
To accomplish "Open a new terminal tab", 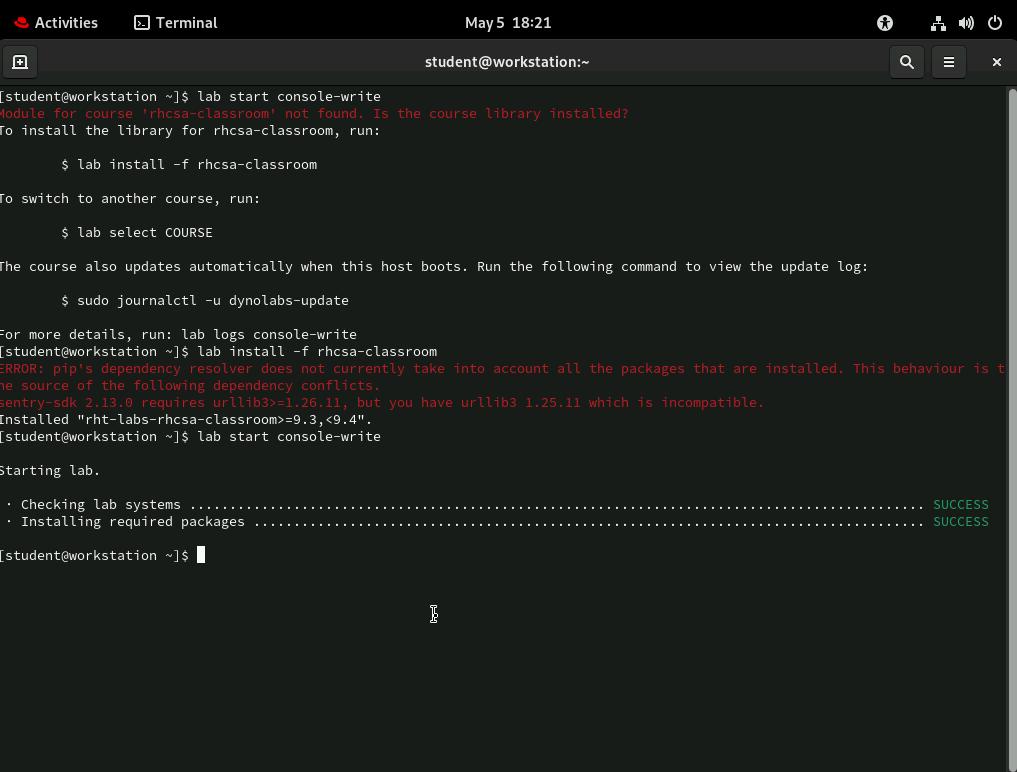I will click(20, 62).
